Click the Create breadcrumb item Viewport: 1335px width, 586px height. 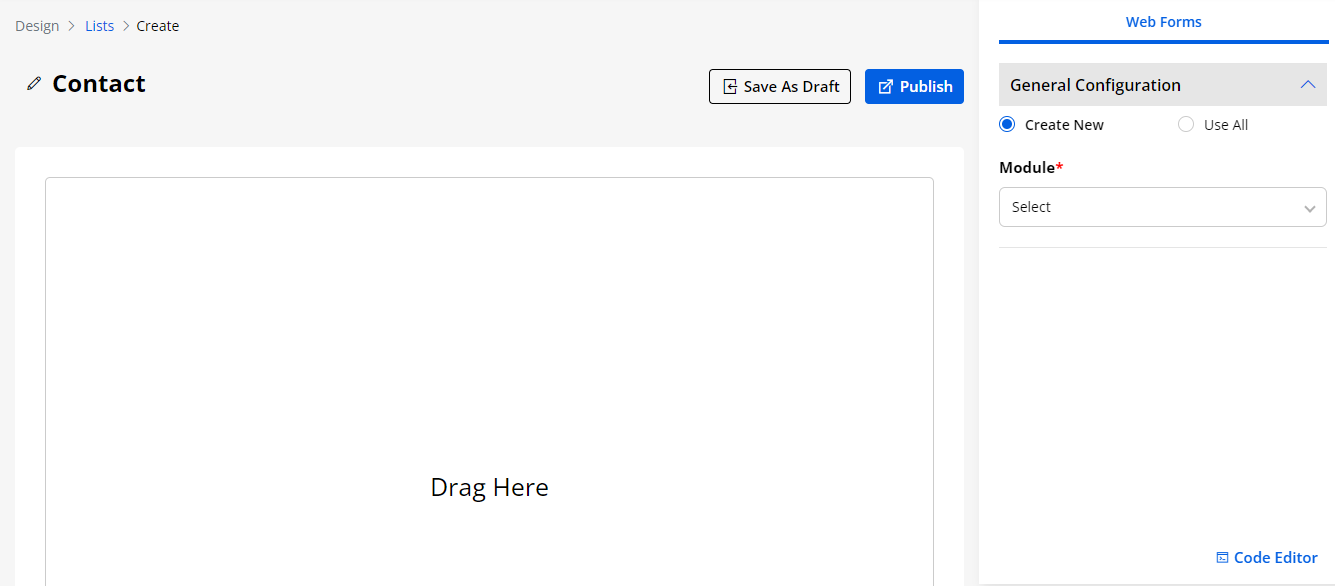tap(158, 26)
